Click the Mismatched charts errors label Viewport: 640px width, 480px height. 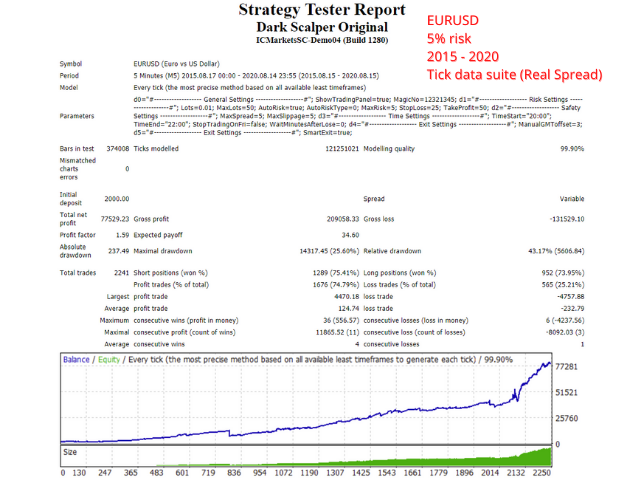78,169
